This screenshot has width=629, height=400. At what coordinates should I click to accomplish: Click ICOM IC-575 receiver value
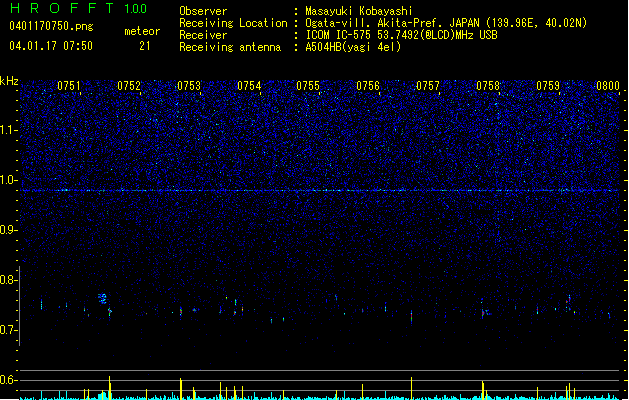(401, 35)
